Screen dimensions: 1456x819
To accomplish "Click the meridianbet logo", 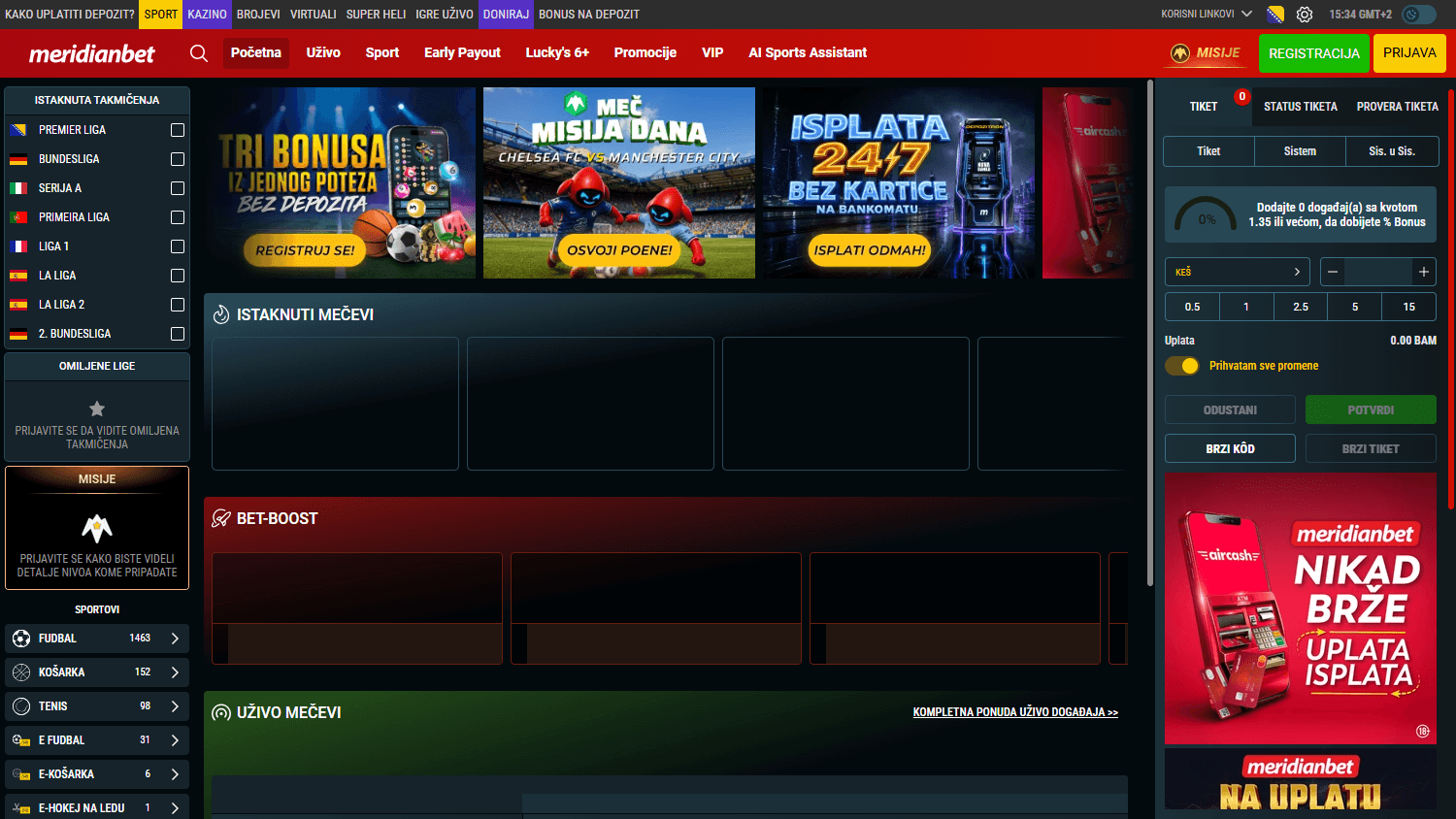I will 91,54.
